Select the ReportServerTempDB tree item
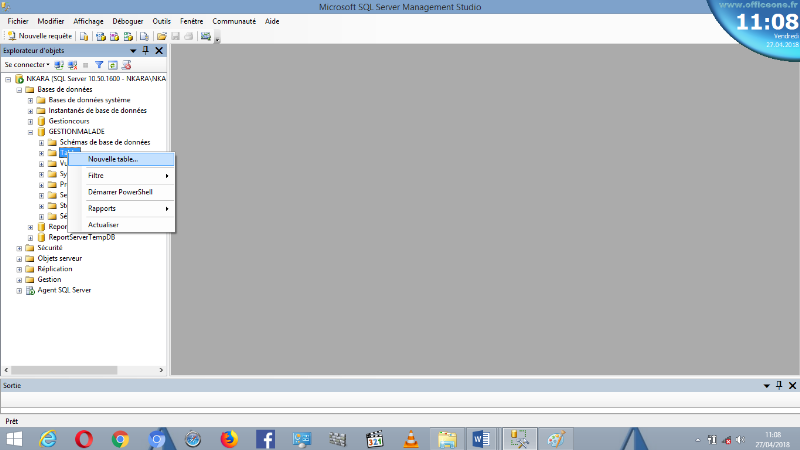This screenshot has height=450, width=800. pos(82,237)
